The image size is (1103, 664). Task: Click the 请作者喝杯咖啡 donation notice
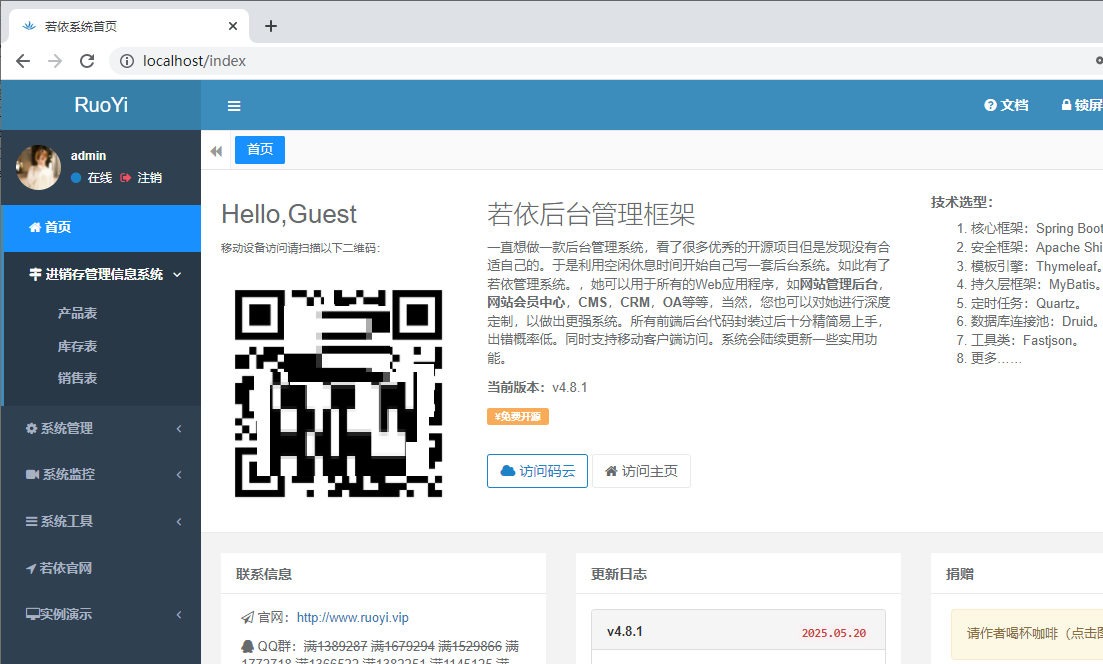point(1027,633)
